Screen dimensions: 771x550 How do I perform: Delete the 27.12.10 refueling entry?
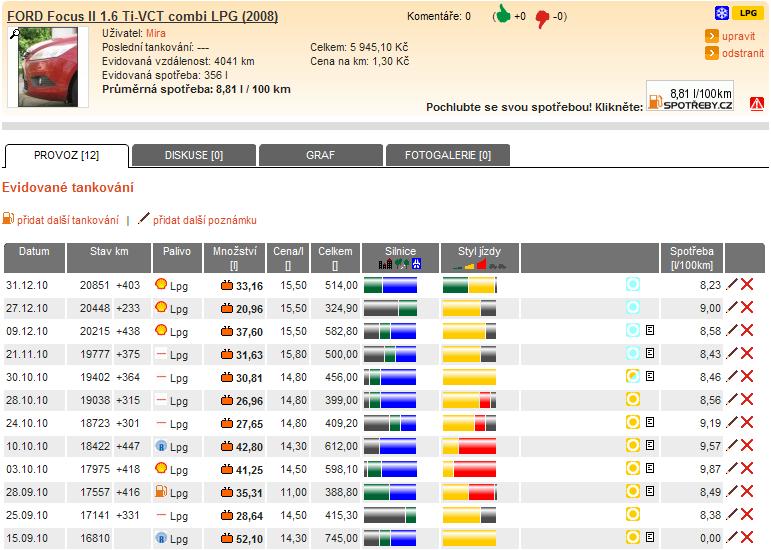[747, 308]
